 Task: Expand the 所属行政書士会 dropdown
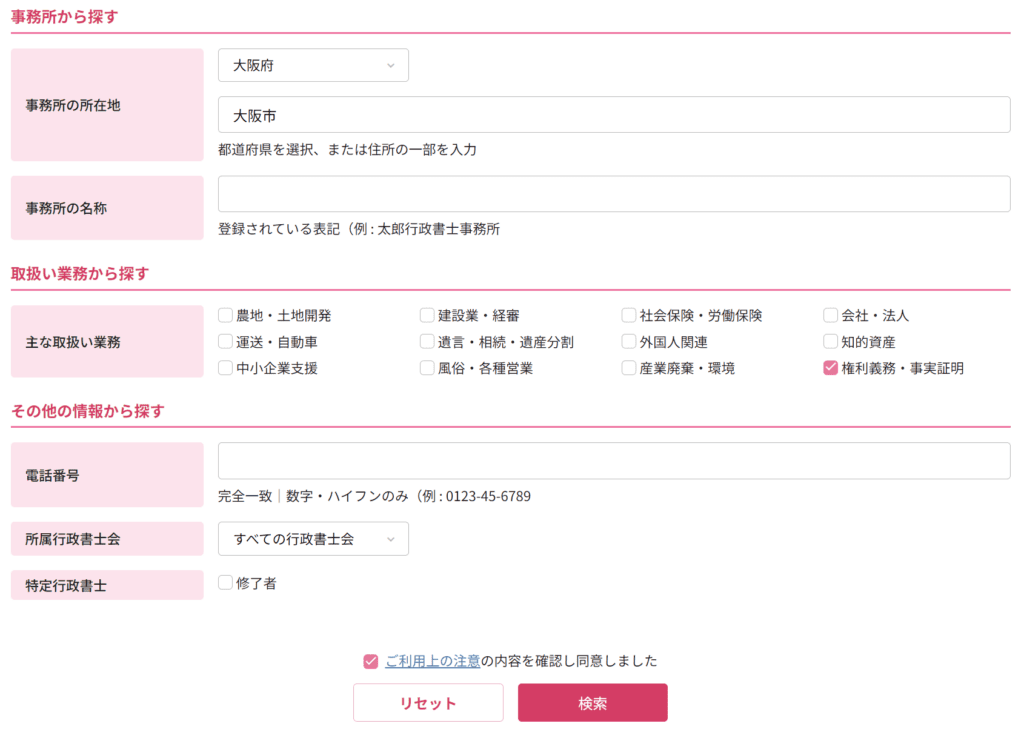coord(313,539)
